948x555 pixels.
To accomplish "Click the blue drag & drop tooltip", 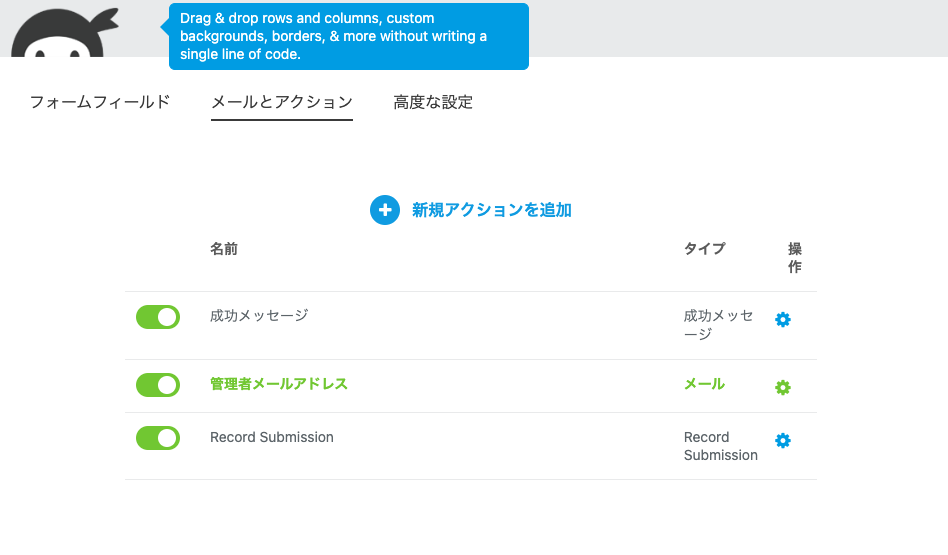I will click(348, 37).
